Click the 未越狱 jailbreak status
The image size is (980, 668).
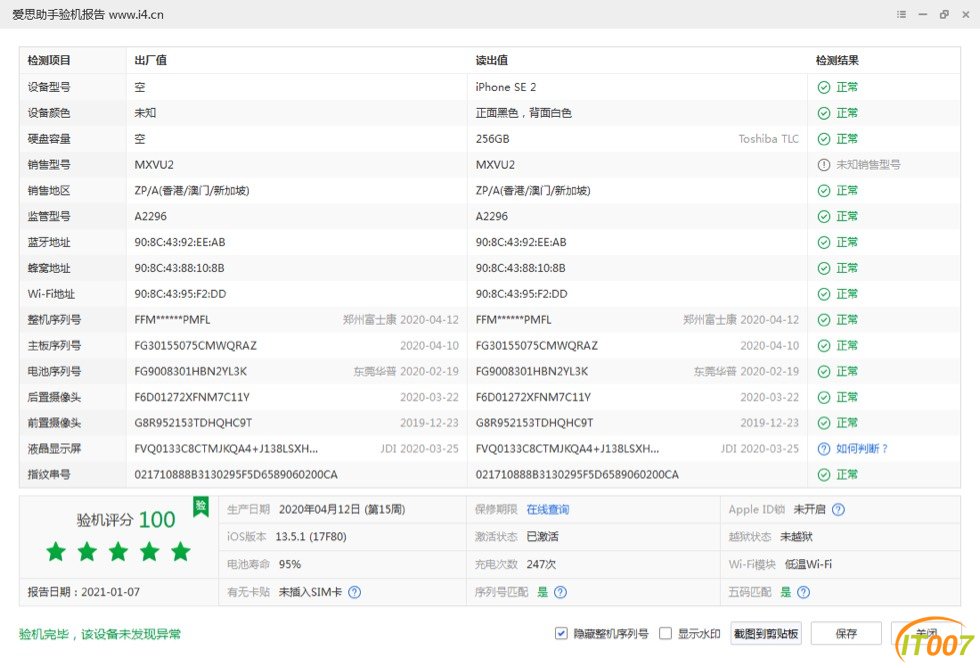point(796,537)
